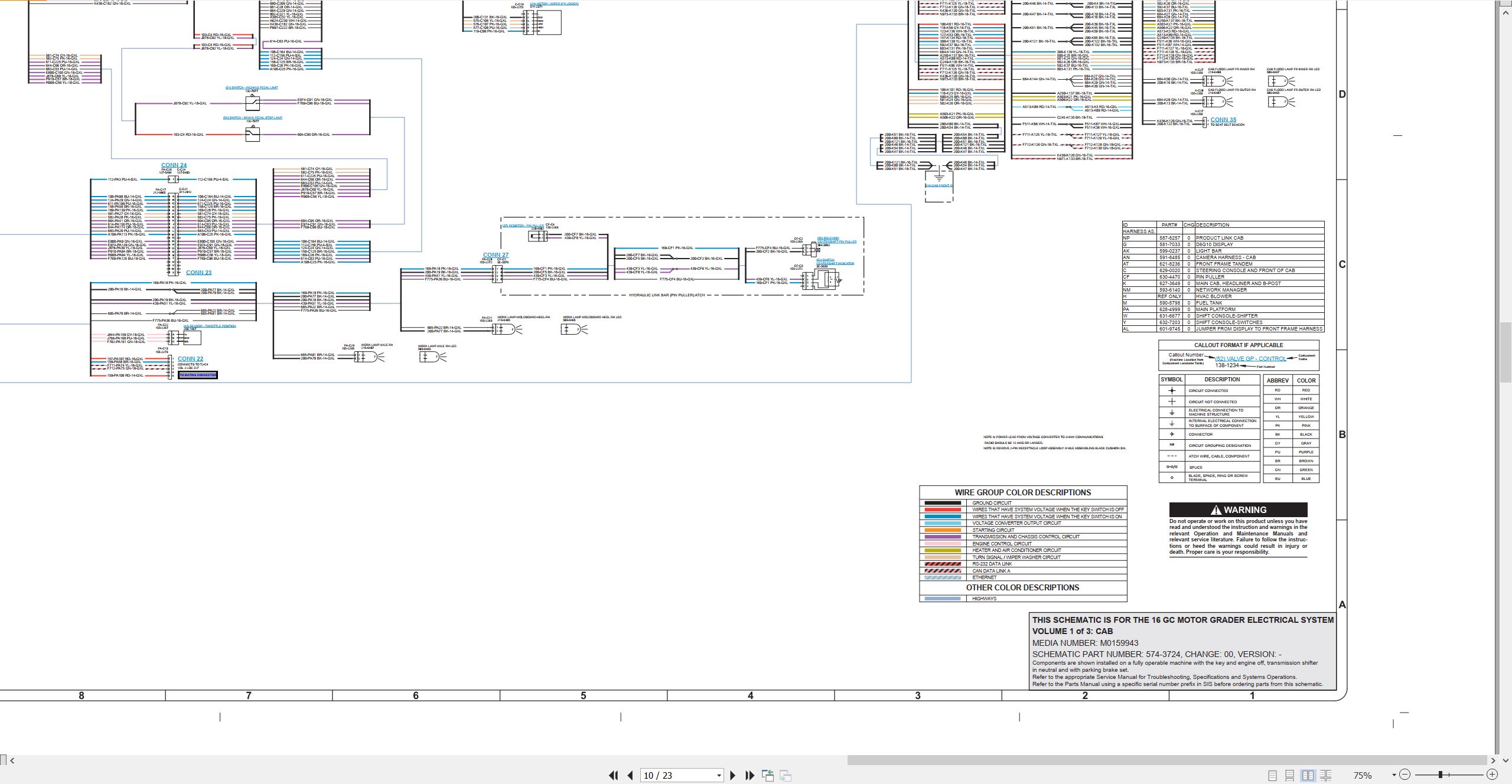1512x784 pixels.
Task: Follow the CONN 23 link
Action: click(198, 273)
